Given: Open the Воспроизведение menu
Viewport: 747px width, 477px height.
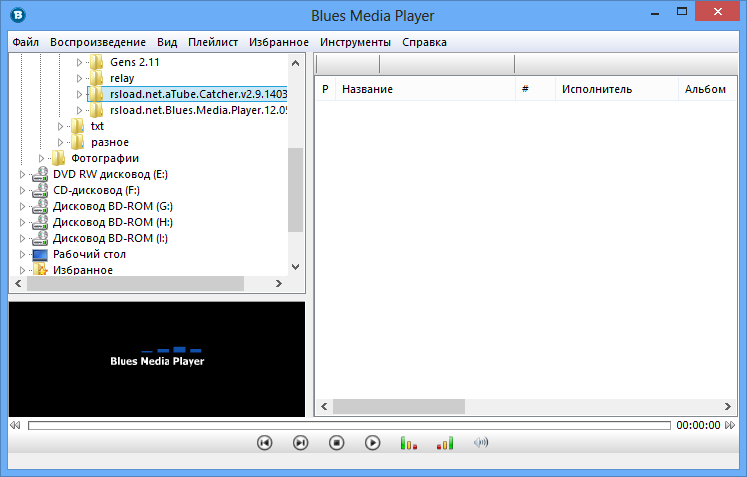Looking at the screenshot, I should (98, 42).
